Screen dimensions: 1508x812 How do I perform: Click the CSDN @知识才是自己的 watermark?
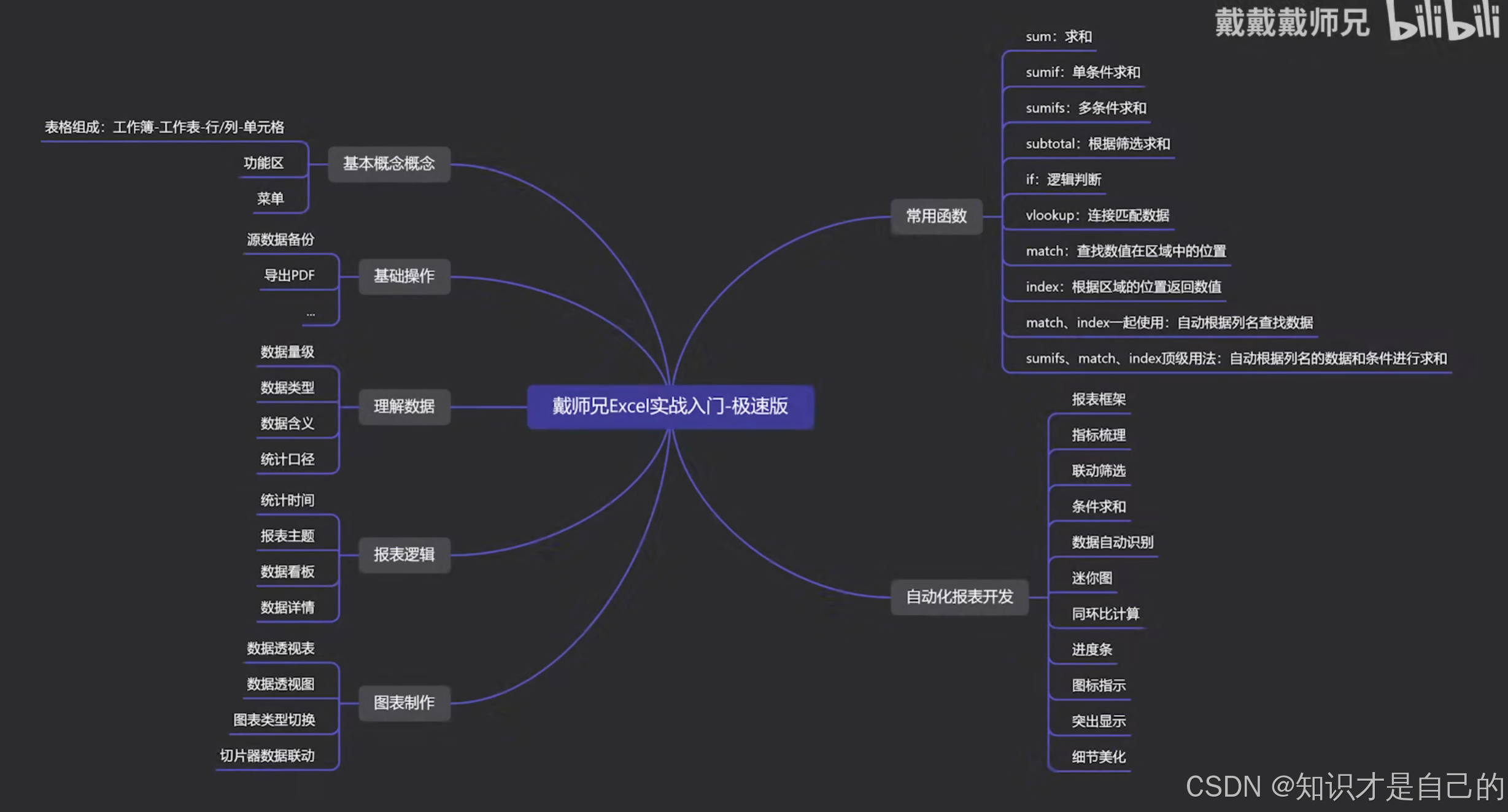click(x=1344, y=787)
